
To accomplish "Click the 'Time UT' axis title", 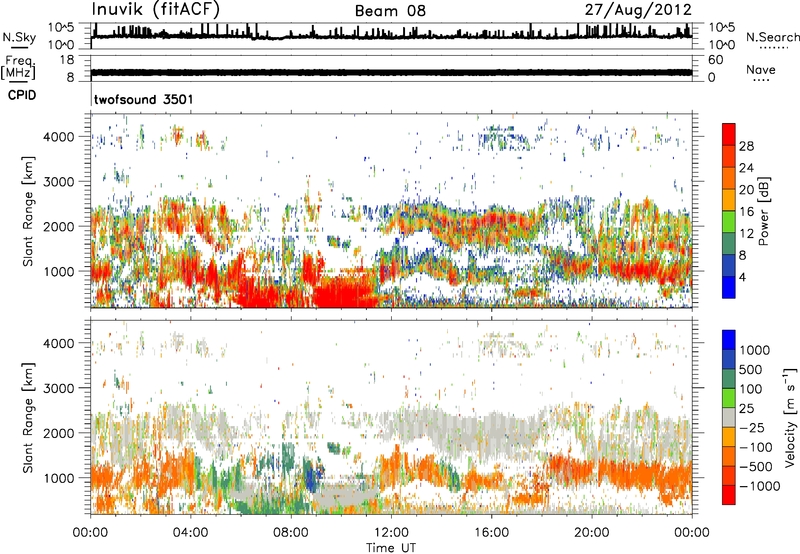I will [x=391, y=548].
